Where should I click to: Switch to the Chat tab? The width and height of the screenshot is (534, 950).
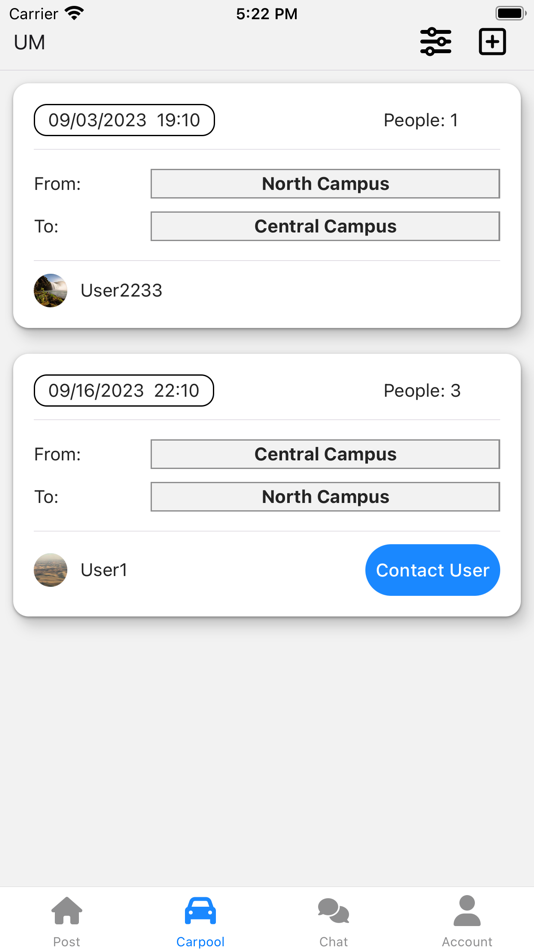click(333, 922)
